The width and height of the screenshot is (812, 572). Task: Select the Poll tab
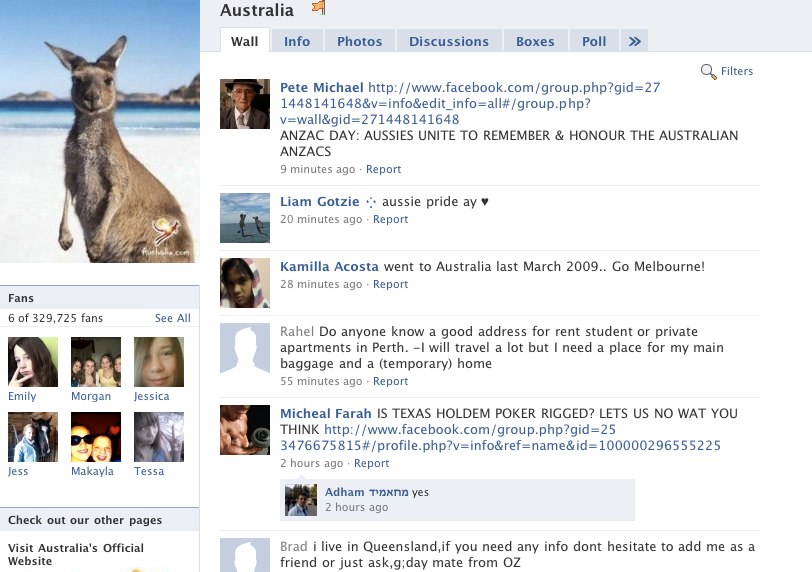pos(594,41)
